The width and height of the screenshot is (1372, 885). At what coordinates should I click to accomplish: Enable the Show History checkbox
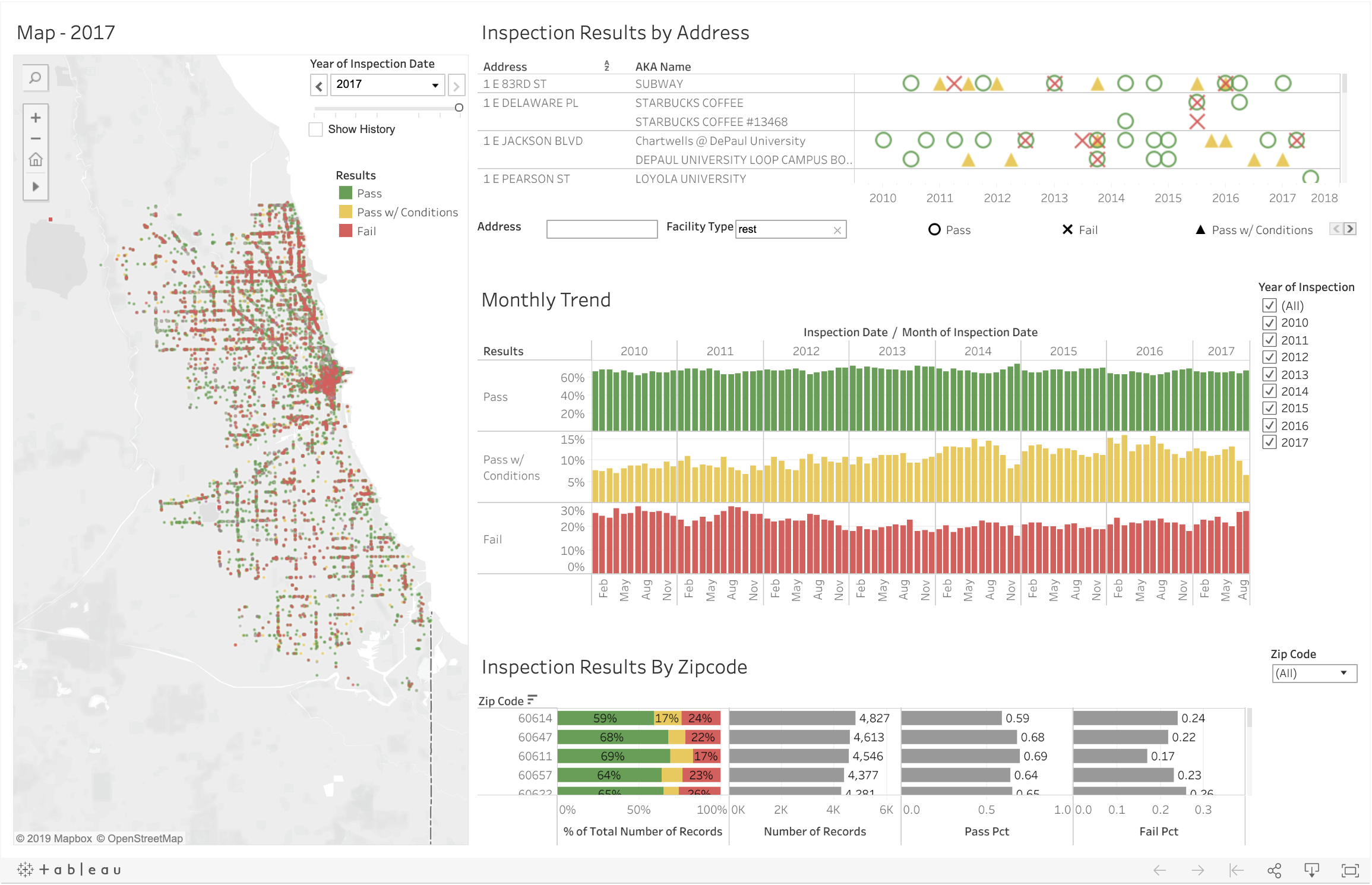316,129
